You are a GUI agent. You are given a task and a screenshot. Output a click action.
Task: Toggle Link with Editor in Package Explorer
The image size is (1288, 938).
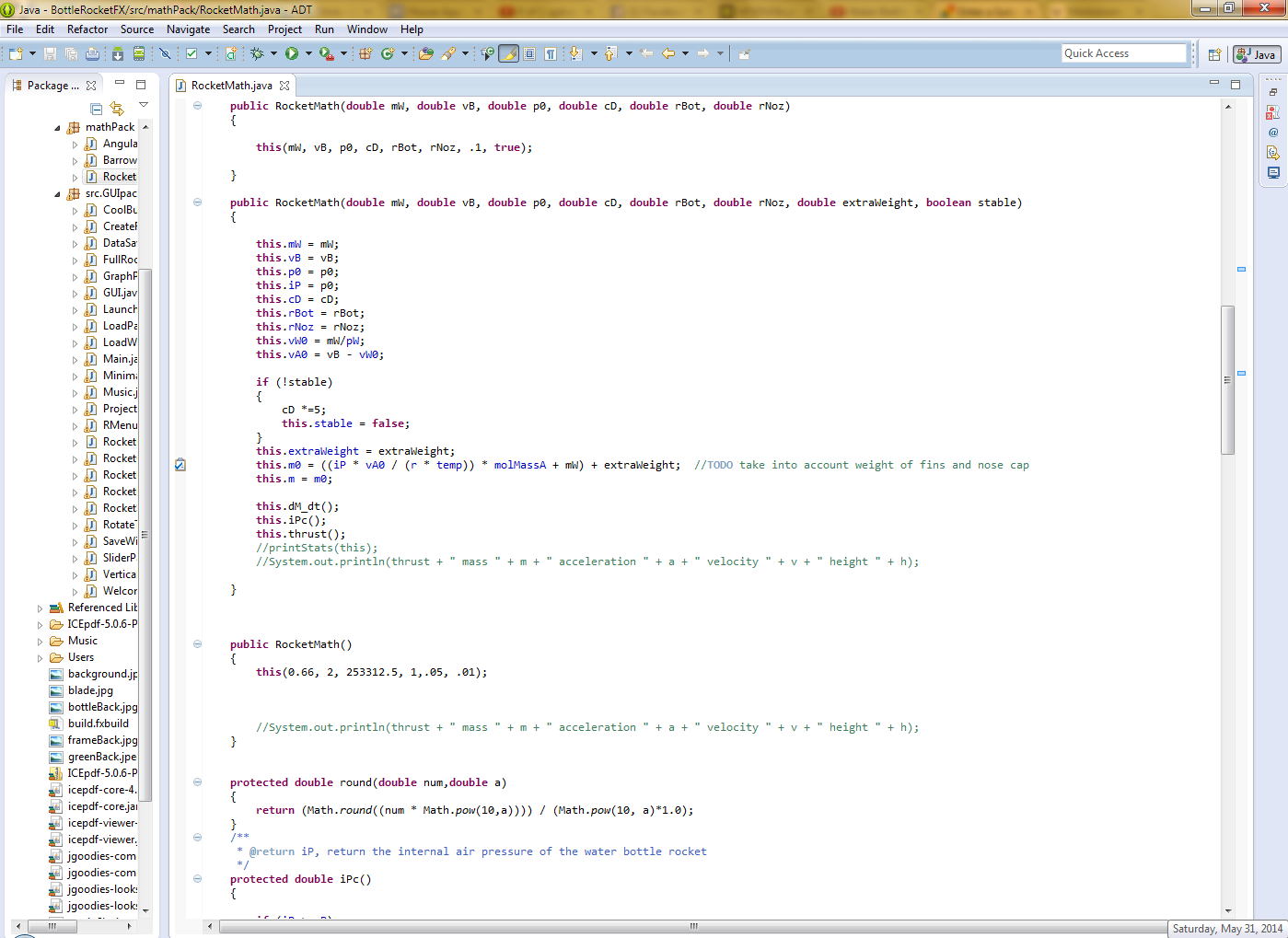[x=116, y=109]
